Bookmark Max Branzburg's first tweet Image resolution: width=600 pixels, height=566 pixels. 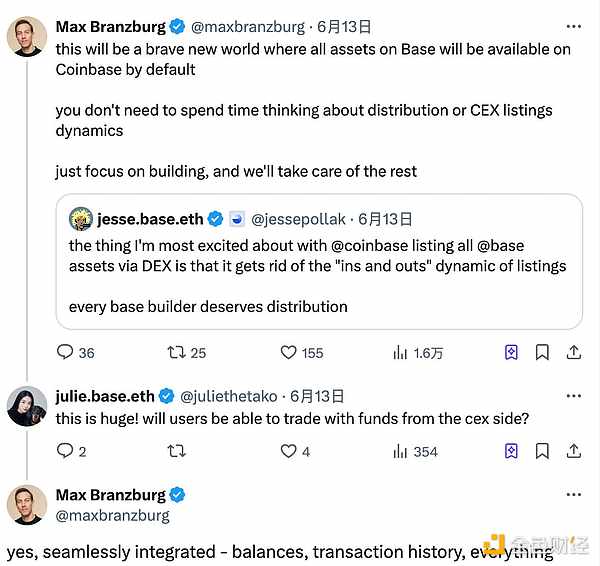coord(541,352)
